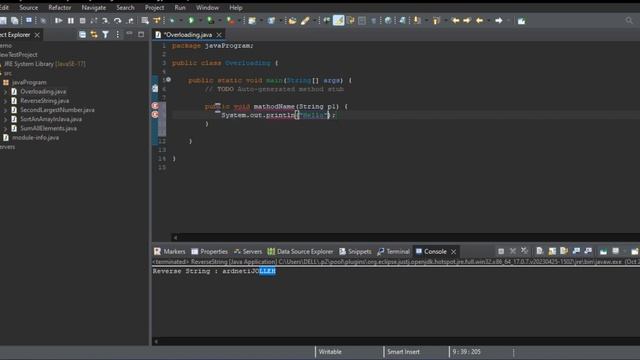The image size is (640, 360).
Task: Click the Toggle Mark Occurrences highlighted icon
Action: point(338,20)
